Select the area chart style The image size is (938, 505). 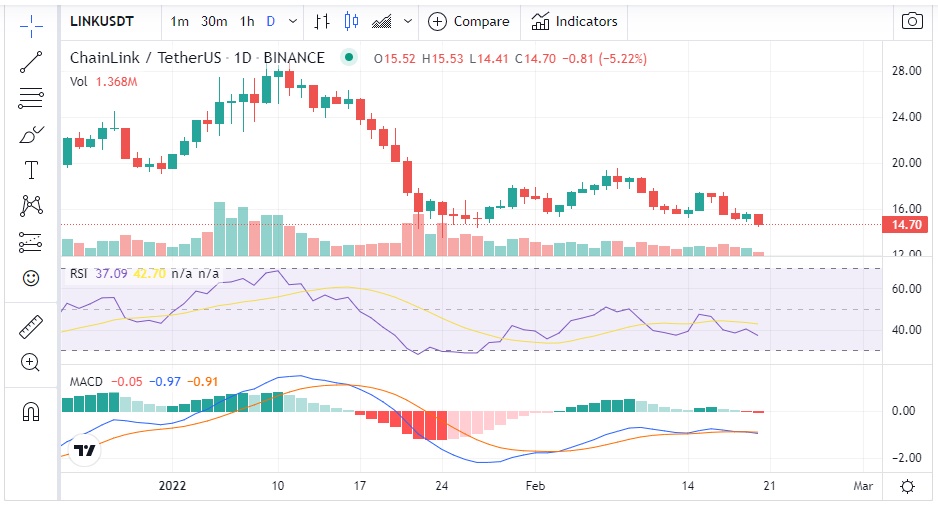[x=382, y=22]
